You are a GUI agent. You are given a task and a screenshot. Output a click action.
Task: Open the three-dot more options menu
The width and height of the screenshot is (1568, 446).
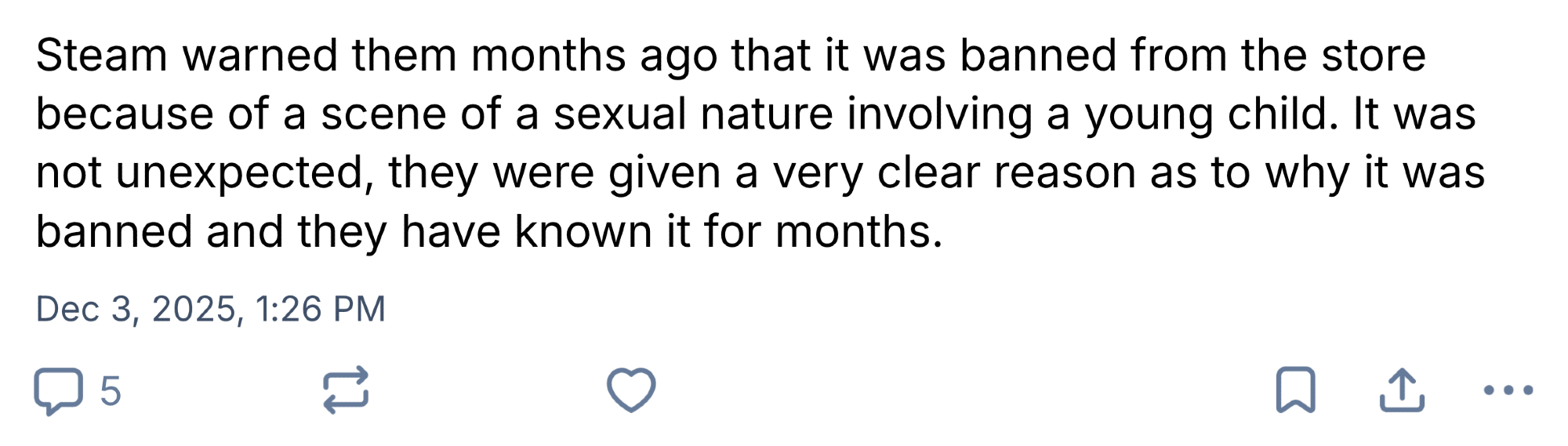point(1508,390)
